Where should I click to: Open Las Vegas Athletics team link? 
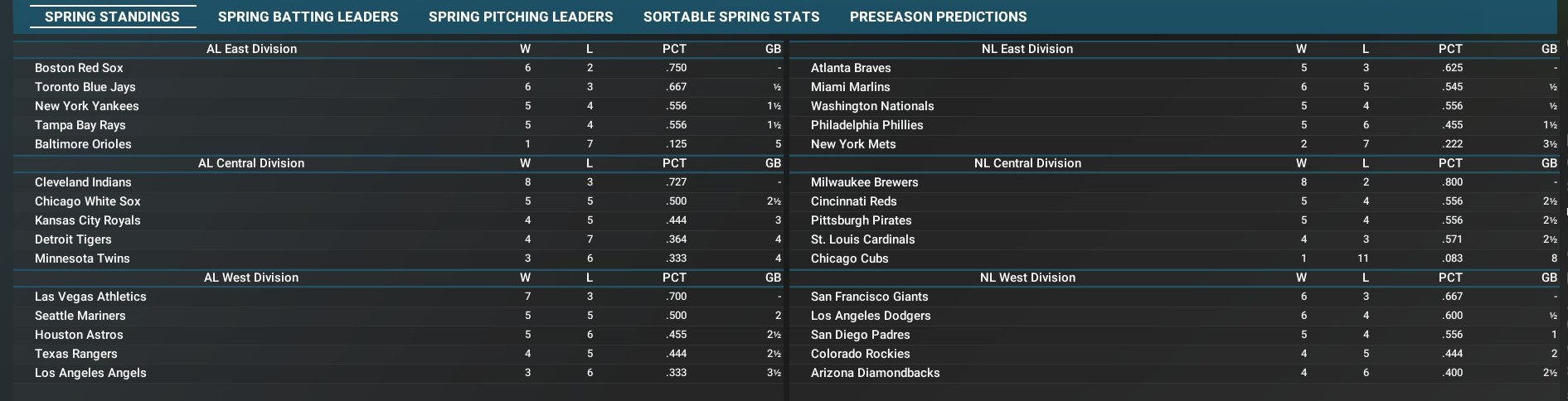90,297
